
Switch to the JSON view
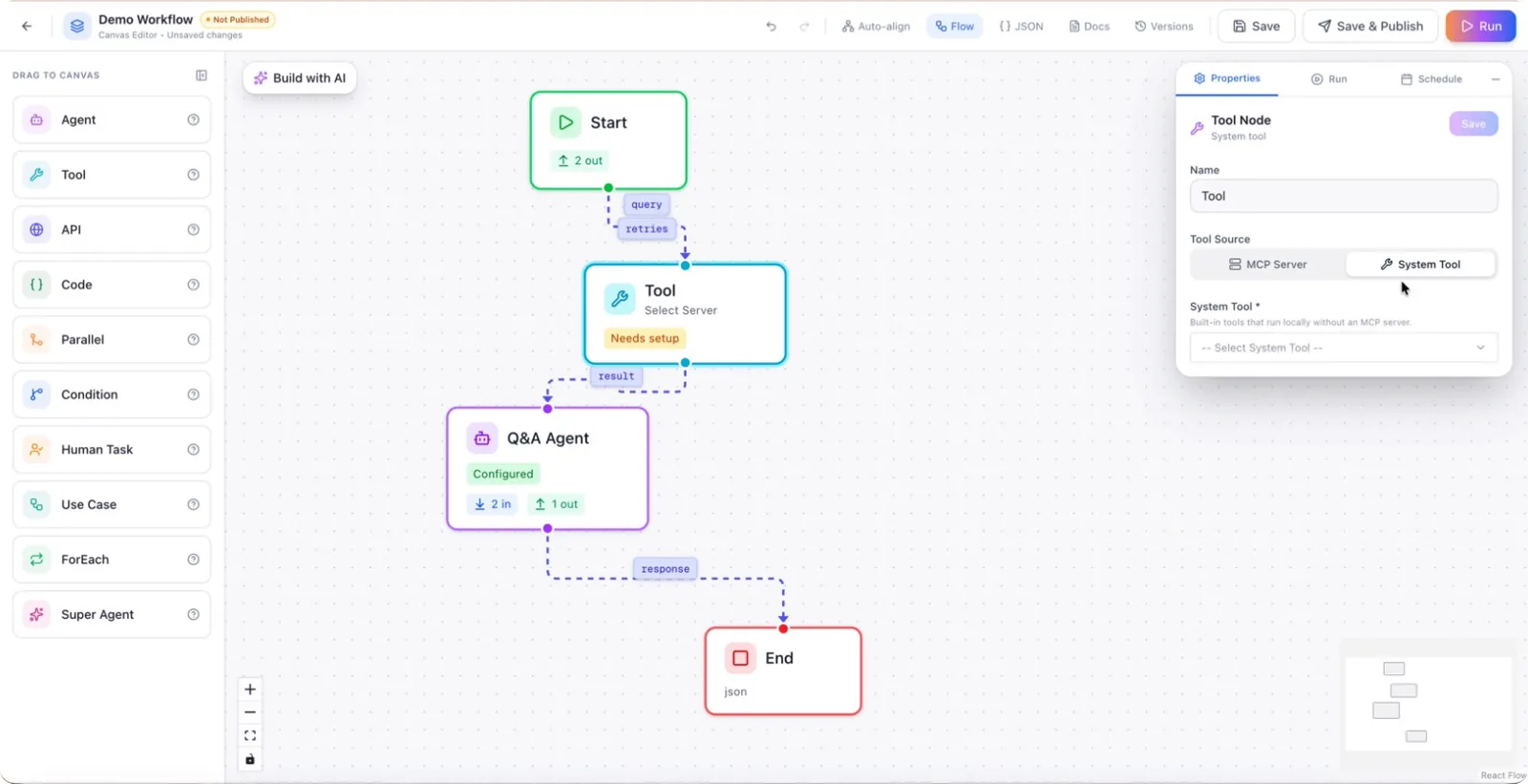pyautogui.click(x=1021, y=27)
